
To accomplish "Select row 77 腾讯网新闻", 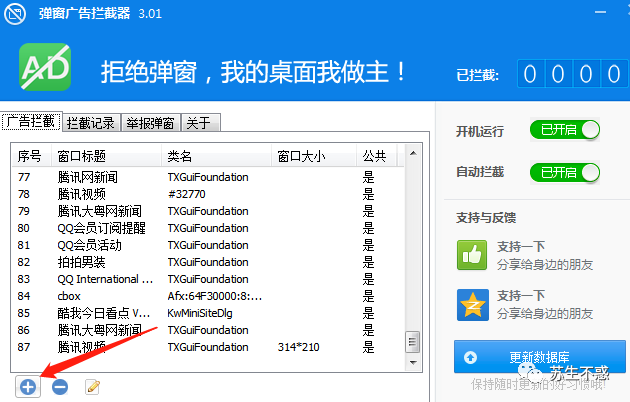I will click(208, 177).
